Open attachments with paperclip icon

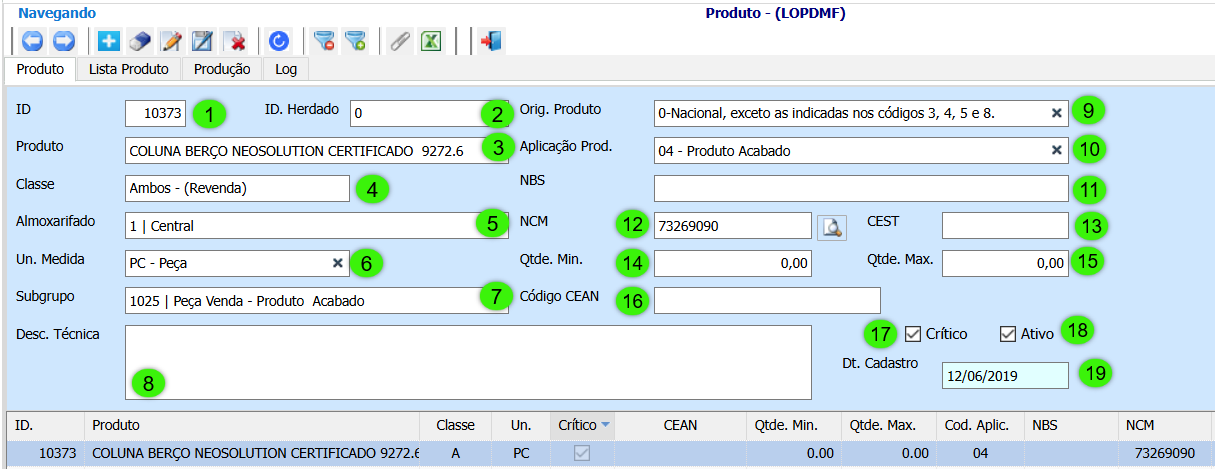(399, 41)
